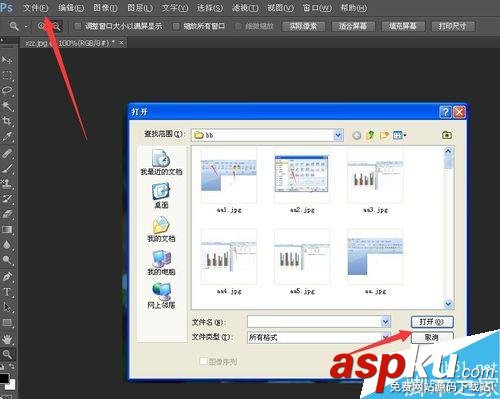500x399 pixels.
Task: Select the Rectangular Marquee tool
Action: click(x=7, y=75)
